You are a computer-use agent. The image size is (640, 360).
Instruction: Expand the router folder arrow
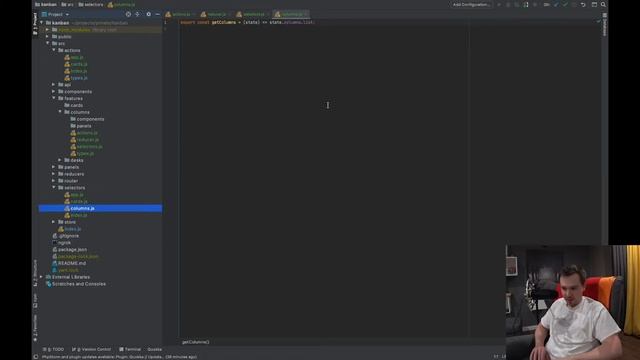click(54, 181)
